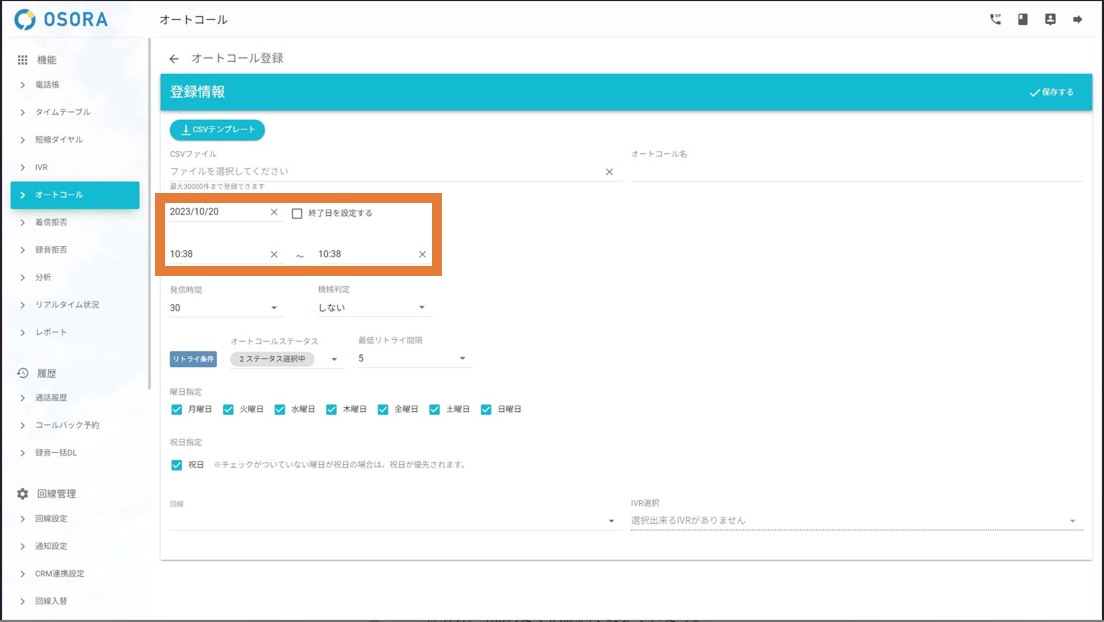This screenshot has width=1104, height=622.
Task: Click the logout arrow icon
Action: (1078, 19)
